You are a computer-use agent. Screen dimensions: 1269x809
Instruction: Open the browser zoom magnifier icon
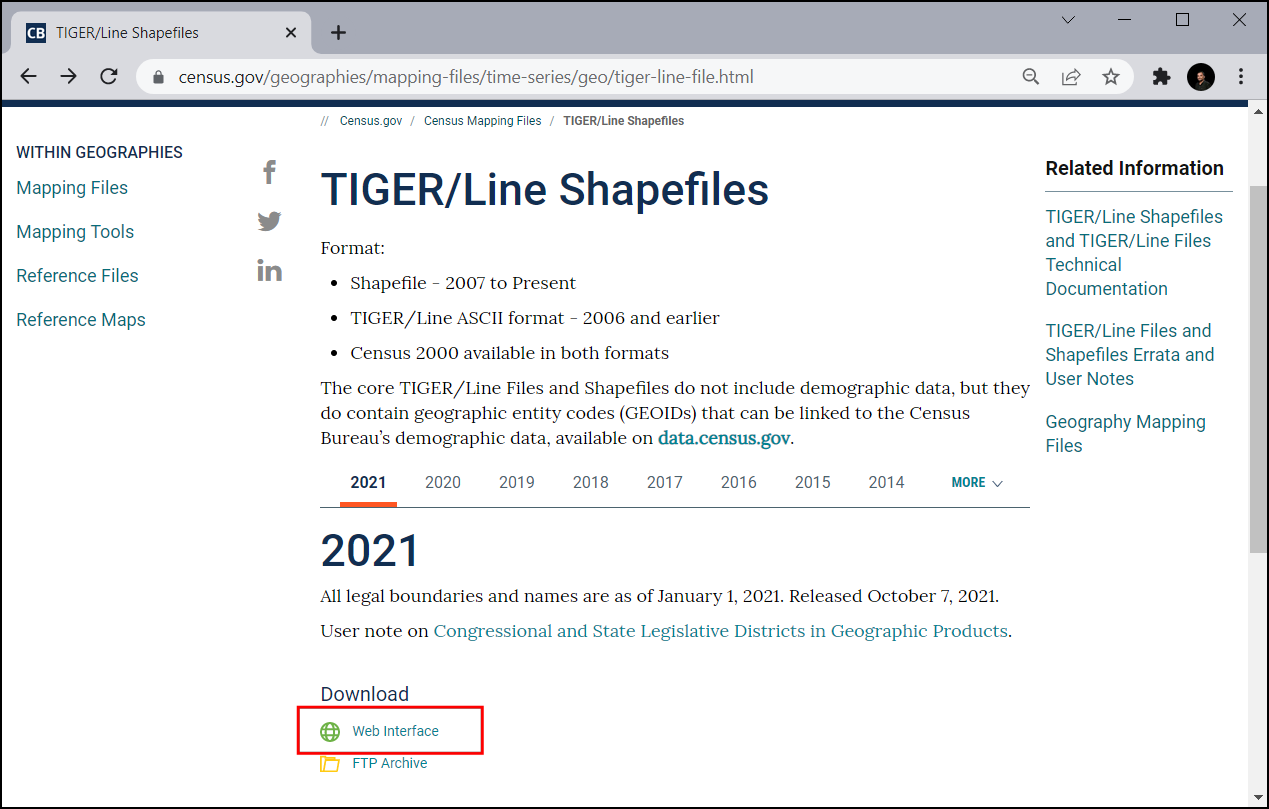pyautogui.click(x=1030, y=77)
